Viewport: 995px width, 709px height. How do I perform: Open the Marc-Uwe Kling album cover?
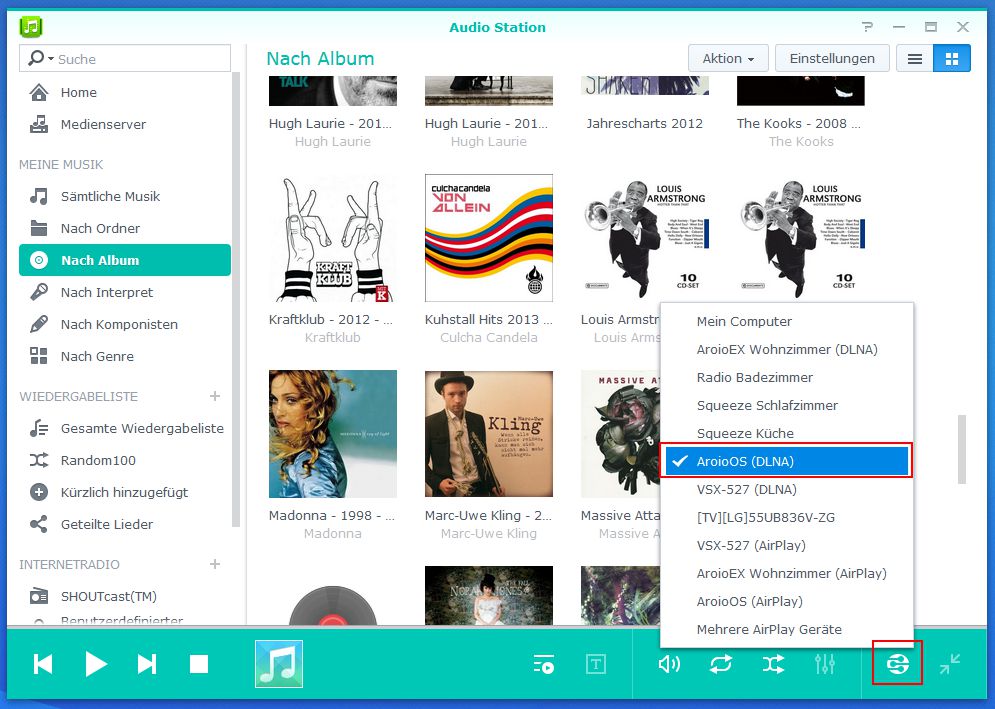click(489, 434)
